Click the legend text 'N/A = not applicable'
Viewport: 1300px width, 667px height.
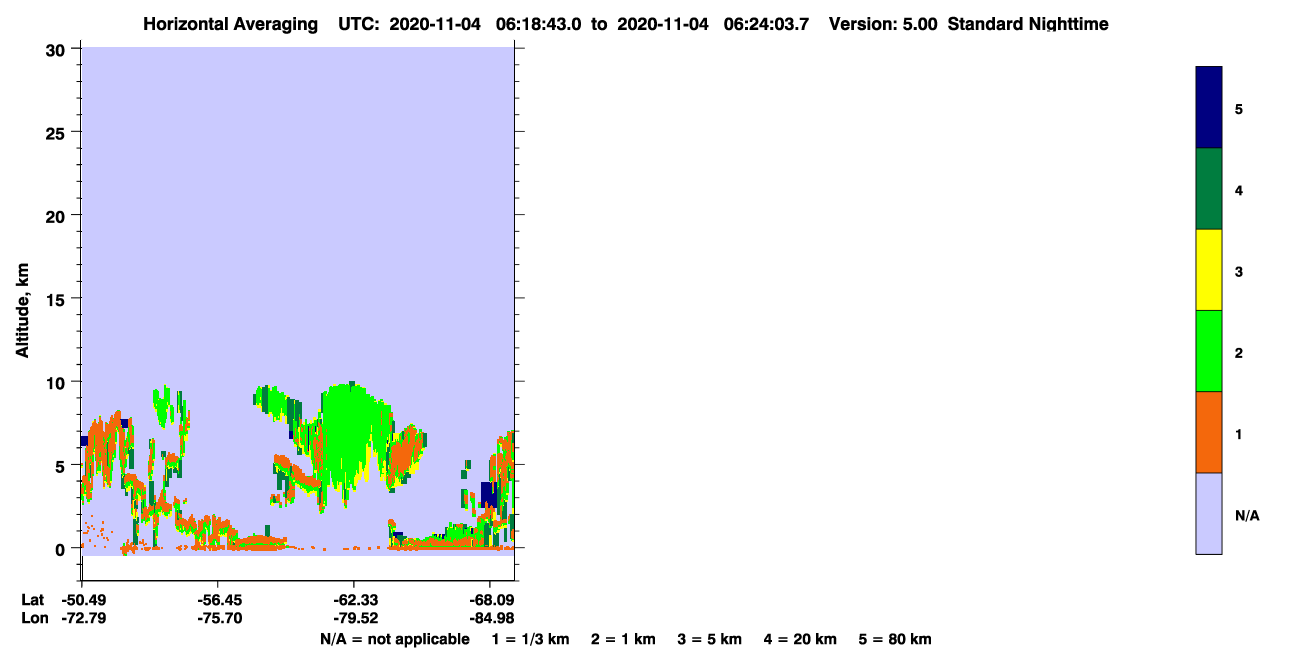point(394,639)
